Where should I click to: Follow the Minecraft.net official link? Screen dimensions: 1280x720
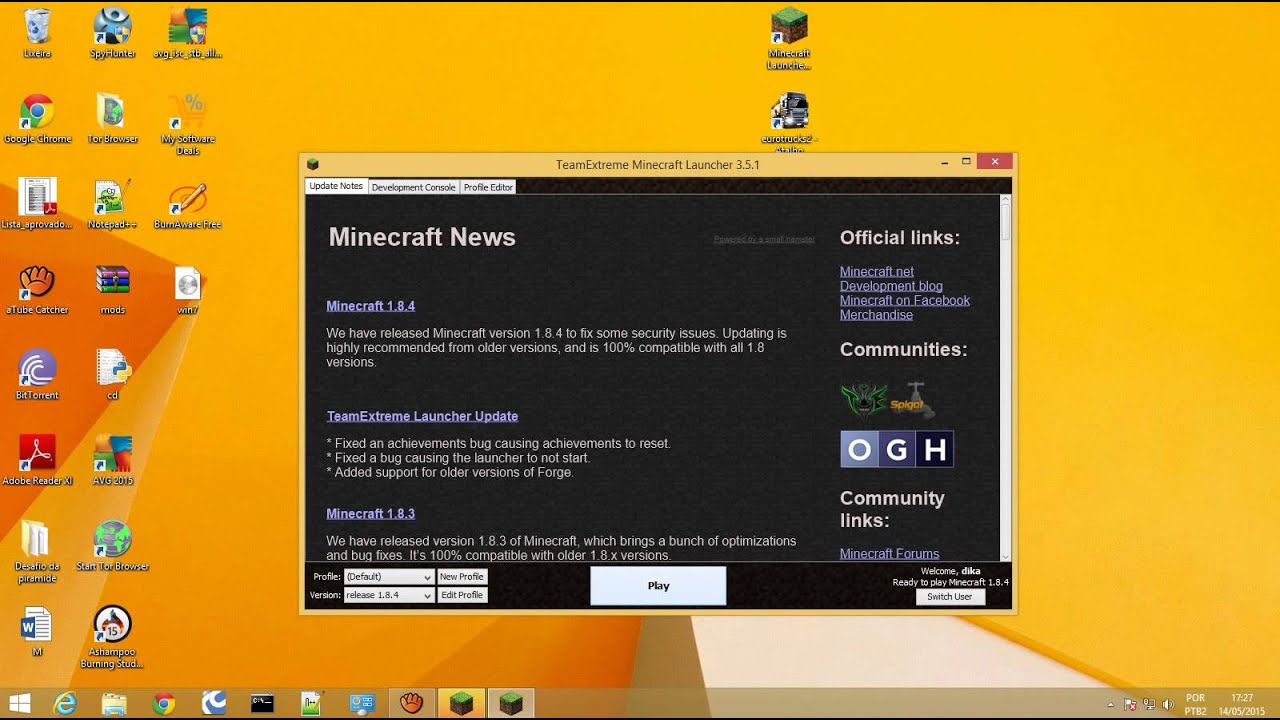877,271
